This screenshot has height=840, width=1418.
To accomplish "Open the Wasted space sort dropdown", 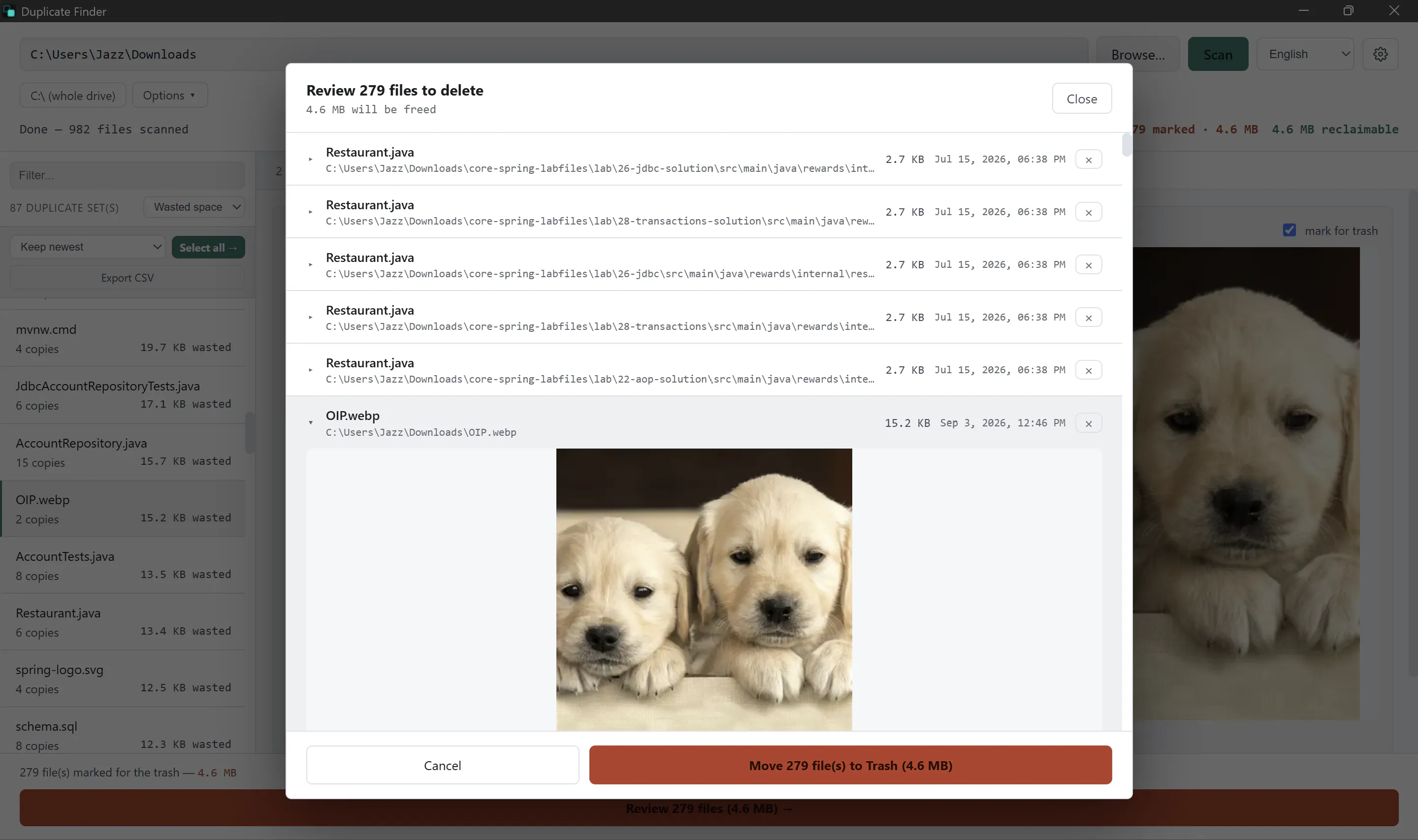I will tap(193, 207).
